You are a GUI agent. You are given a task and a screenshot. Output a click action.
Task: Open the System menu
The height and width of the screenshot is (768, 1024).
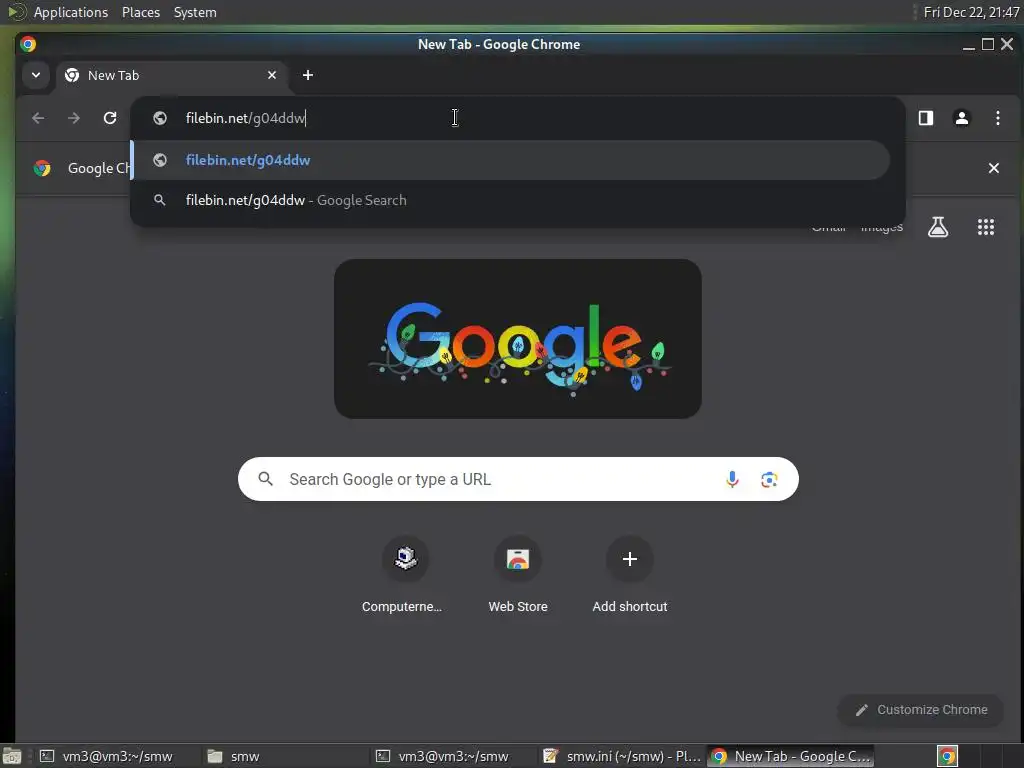point(195,12)
